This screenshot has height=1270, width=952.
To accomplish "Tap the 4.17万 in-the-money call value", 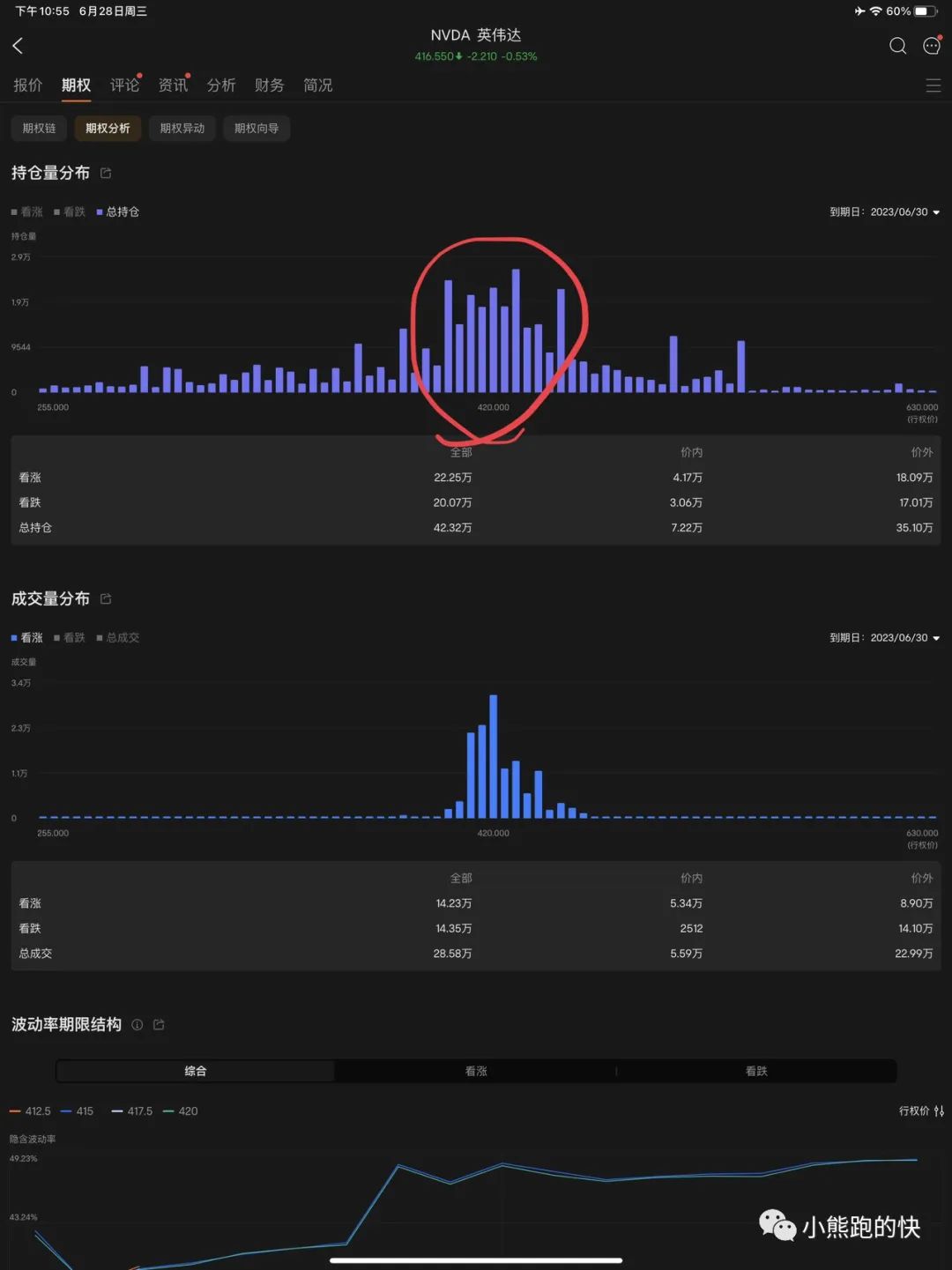I will click(688, 478).
